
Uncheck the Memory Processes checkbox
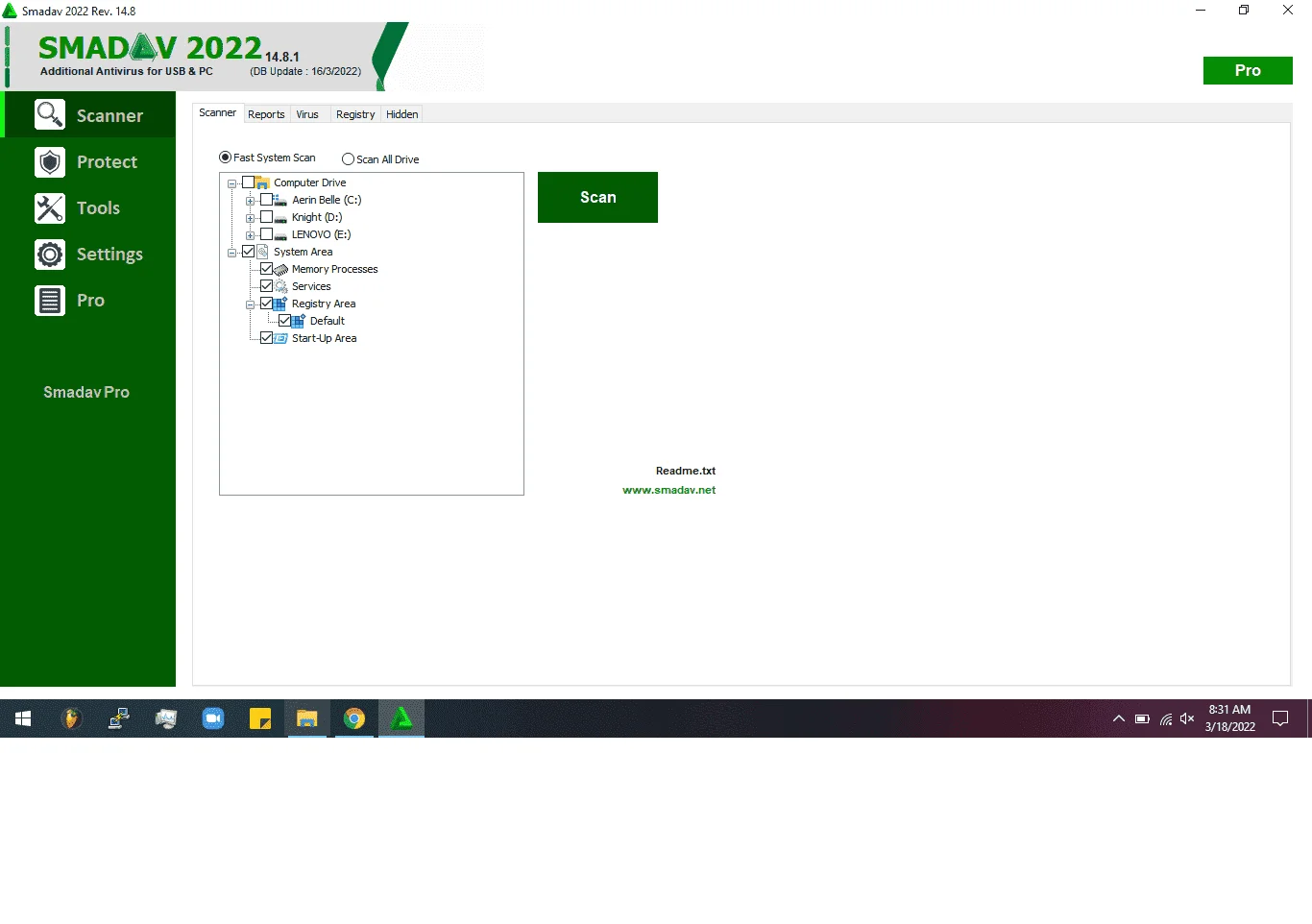[x=266, y=269]
